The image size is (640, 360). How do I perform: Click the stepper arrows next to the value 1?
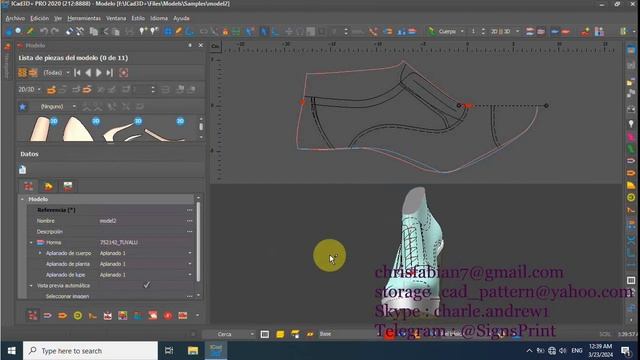[x=483, y=31]
